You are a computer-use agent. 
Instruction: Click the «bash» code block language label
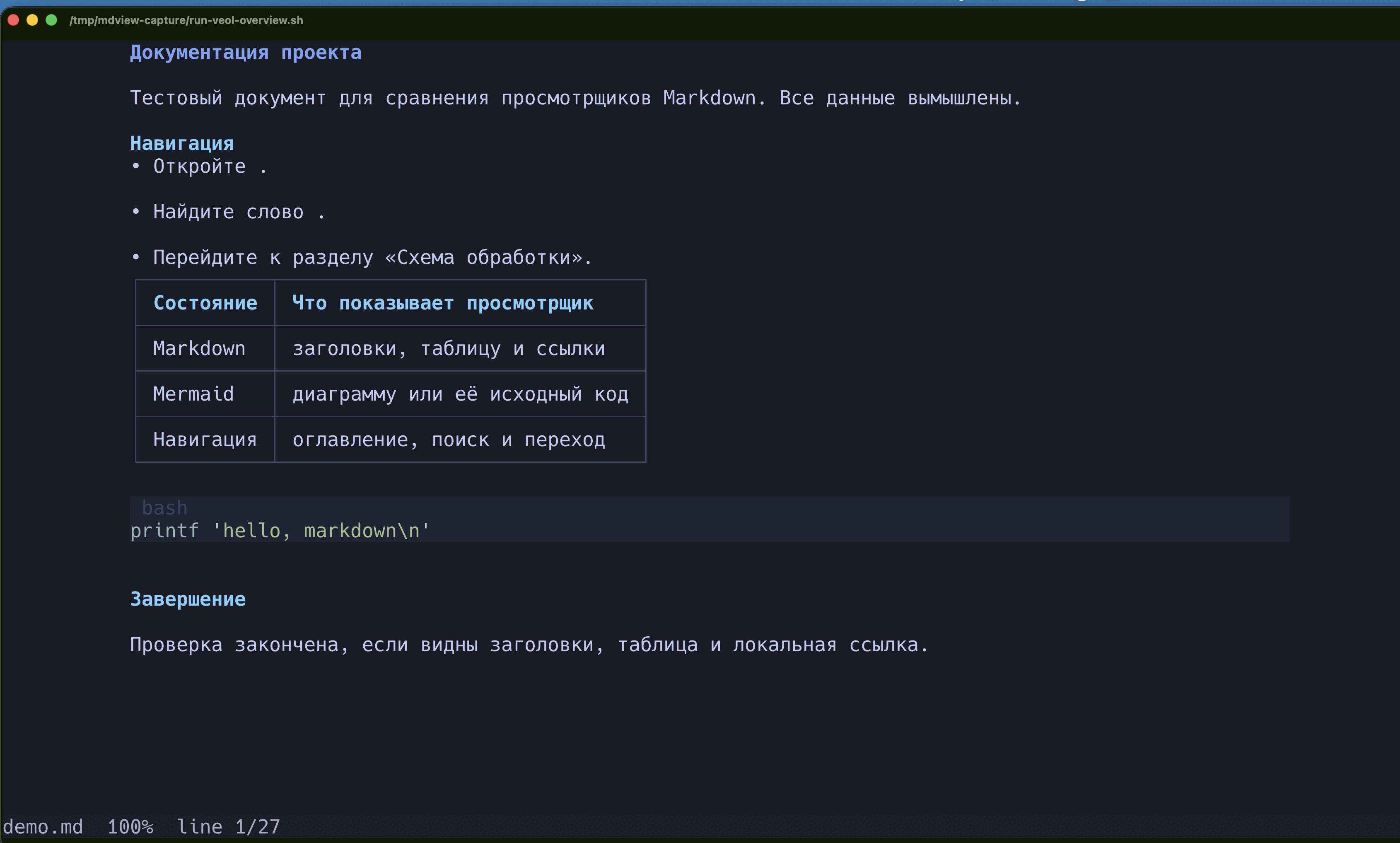point(164,507)
